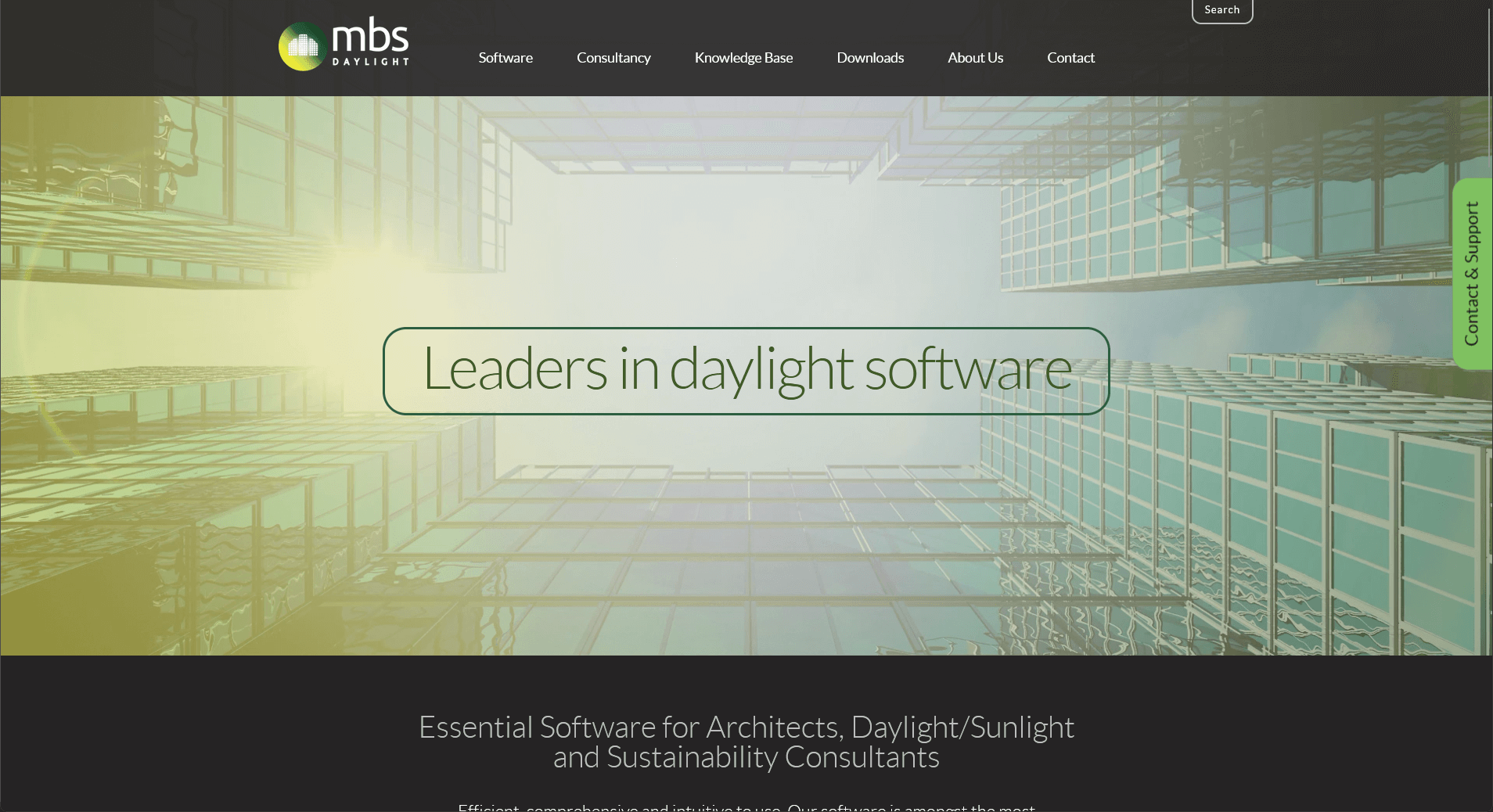Go to Knowledge Base page
1493x812 pixels.
point(743,58)
